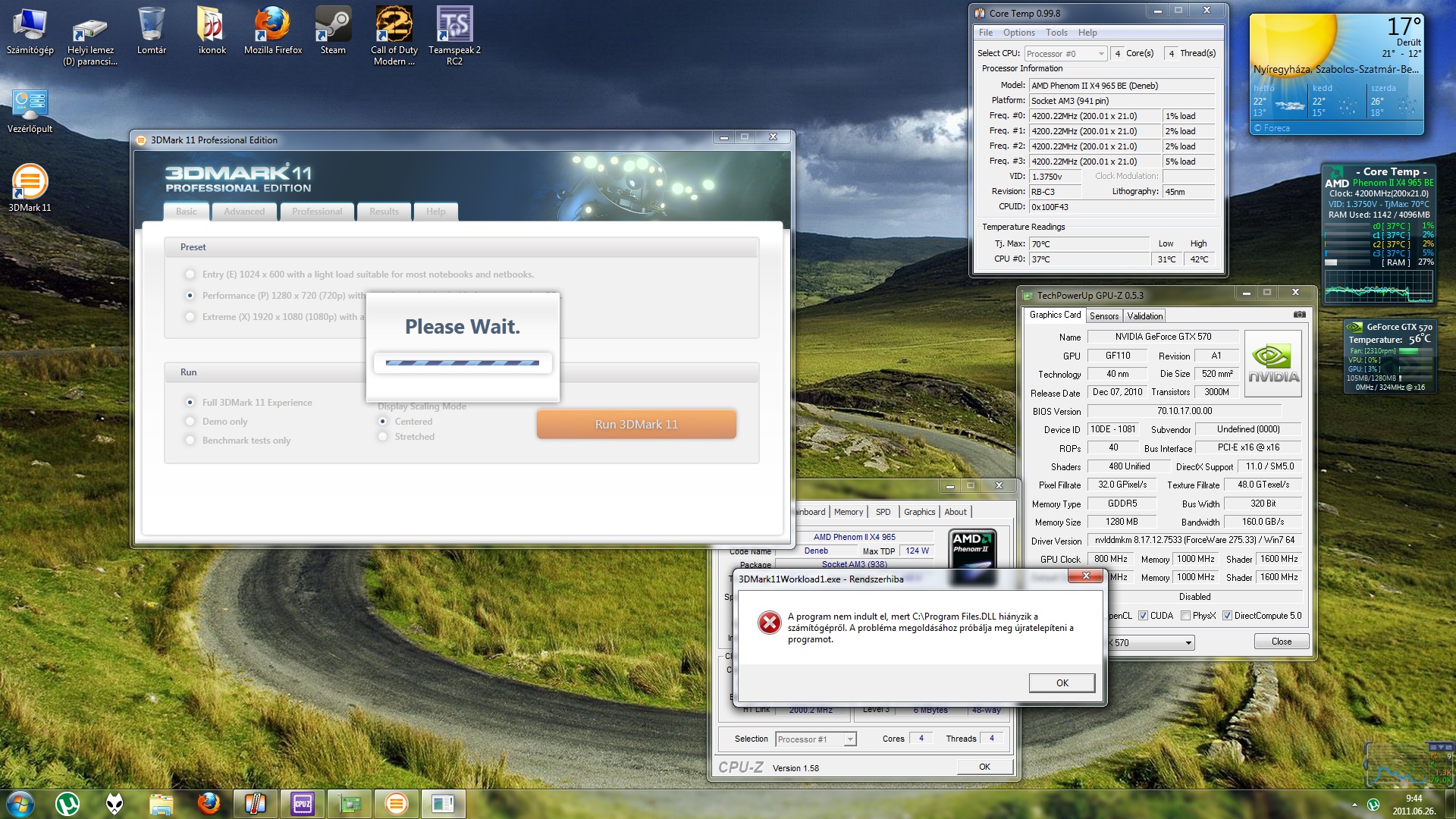This screenshot has height=819, width=1456.
Task: Switch to Core Temp taskbar button
Action: point(256,804)
